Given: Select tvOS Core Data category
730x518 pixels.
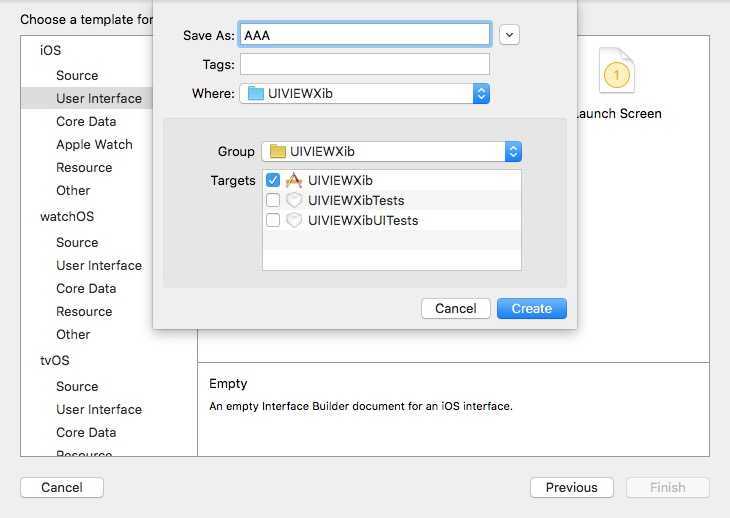Looking at the screenshot, I should (x=86, y=432).
